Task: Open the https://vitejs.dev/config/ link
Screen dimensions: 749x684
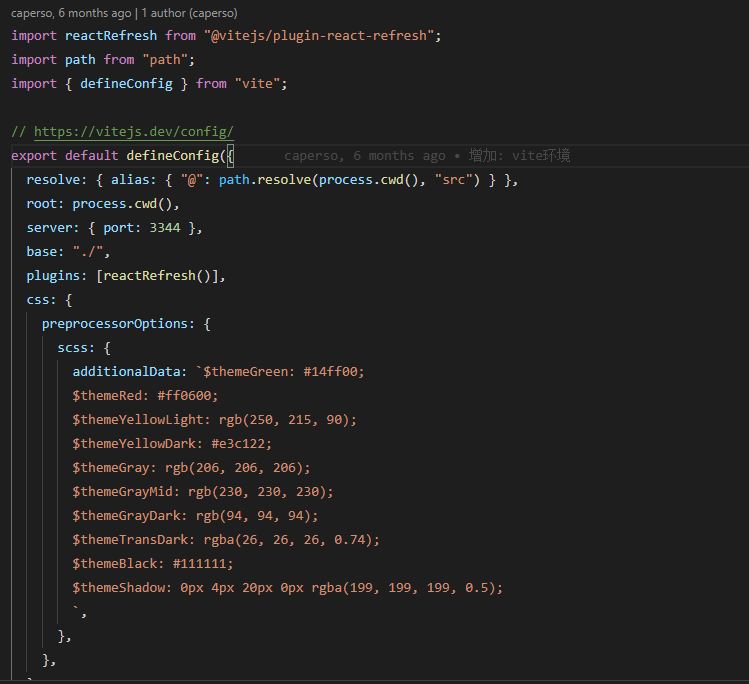Action: point(134,131)
